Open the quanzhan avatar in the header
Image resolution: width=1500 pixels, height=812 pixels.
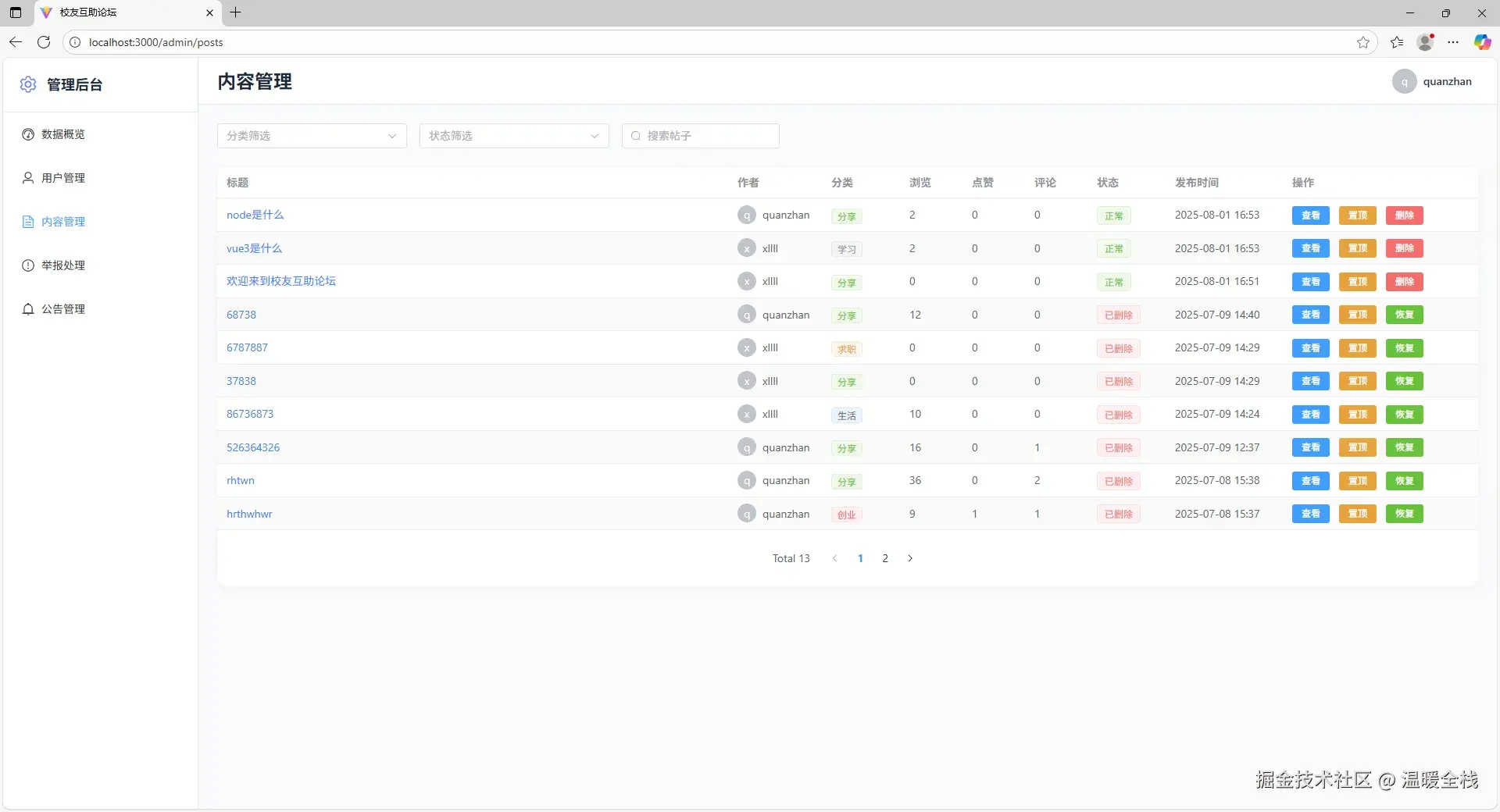click(x=1404, y=81)
